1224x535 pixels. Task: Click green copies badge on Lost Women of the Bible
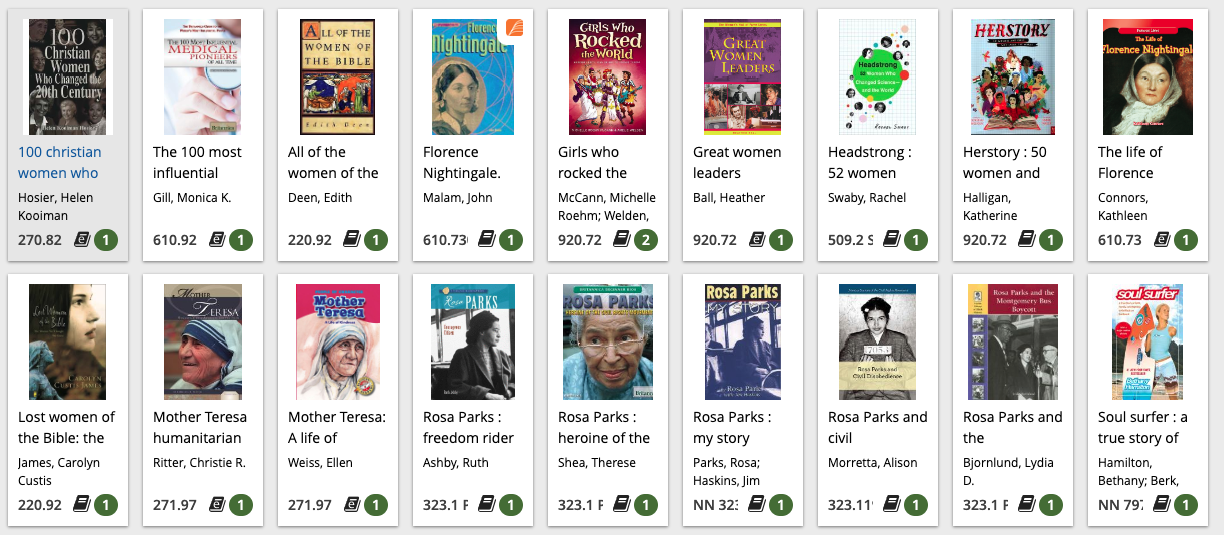point(106,505)
